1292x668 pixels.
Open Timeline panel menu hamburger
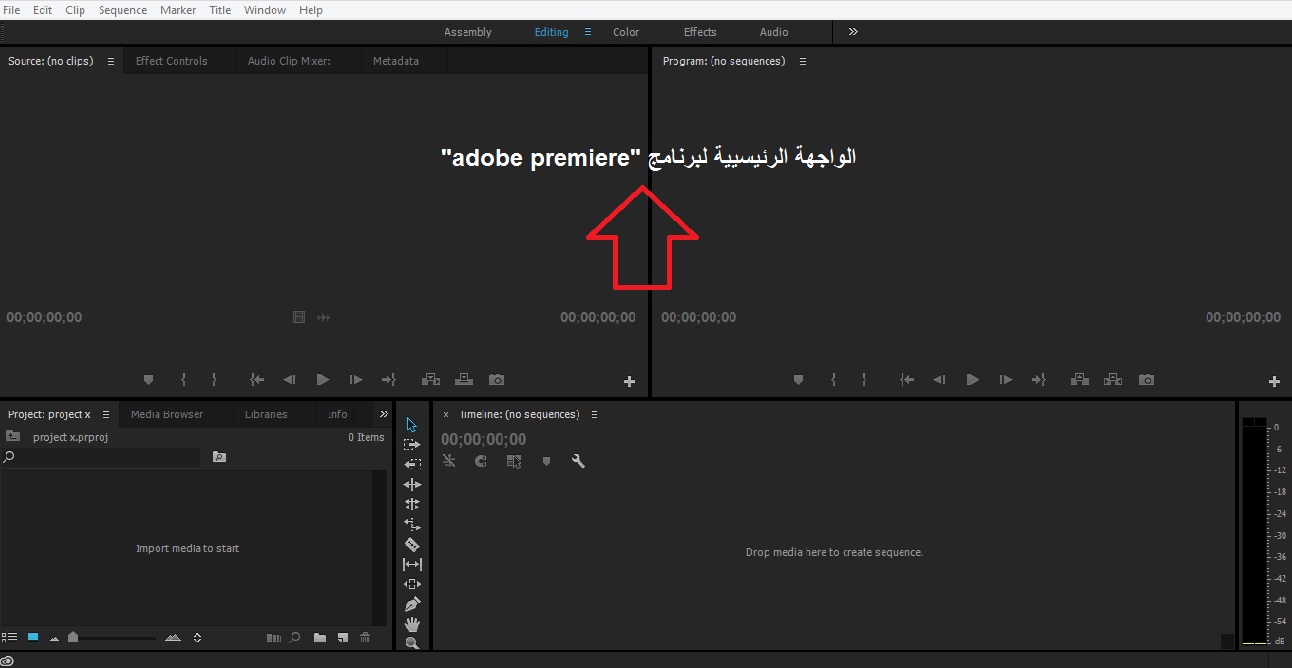594,414
